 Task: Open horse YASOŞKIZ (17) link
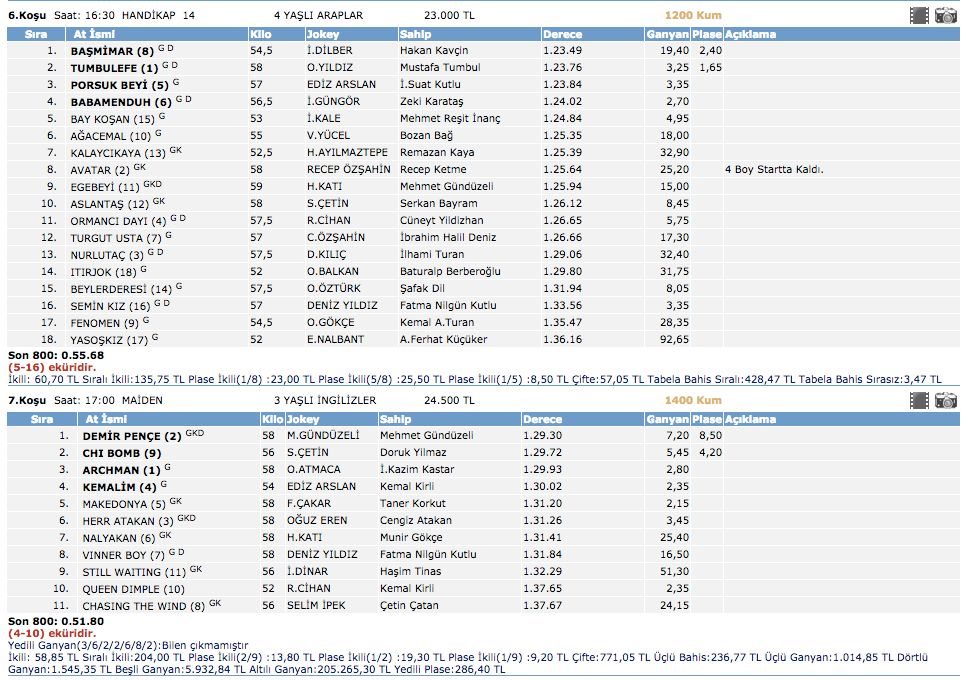click(109, 340)
